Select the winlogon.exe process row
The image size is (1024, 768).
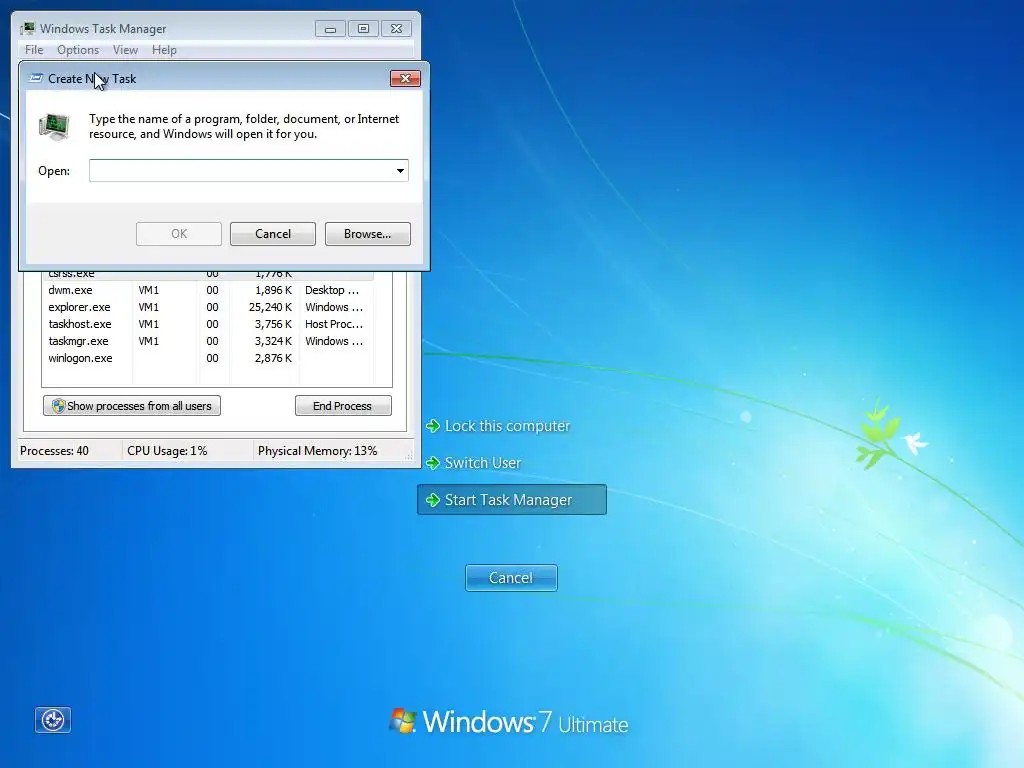coord(208,358)
